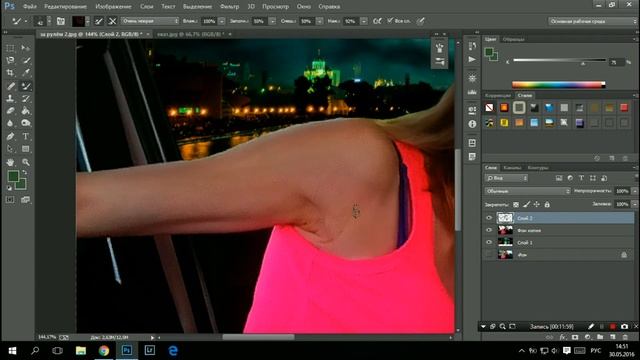Image resolution: width=640 pixels, height=360 pixels.
Task: Open the layer filter type dropdown
Action: [506, 178]
